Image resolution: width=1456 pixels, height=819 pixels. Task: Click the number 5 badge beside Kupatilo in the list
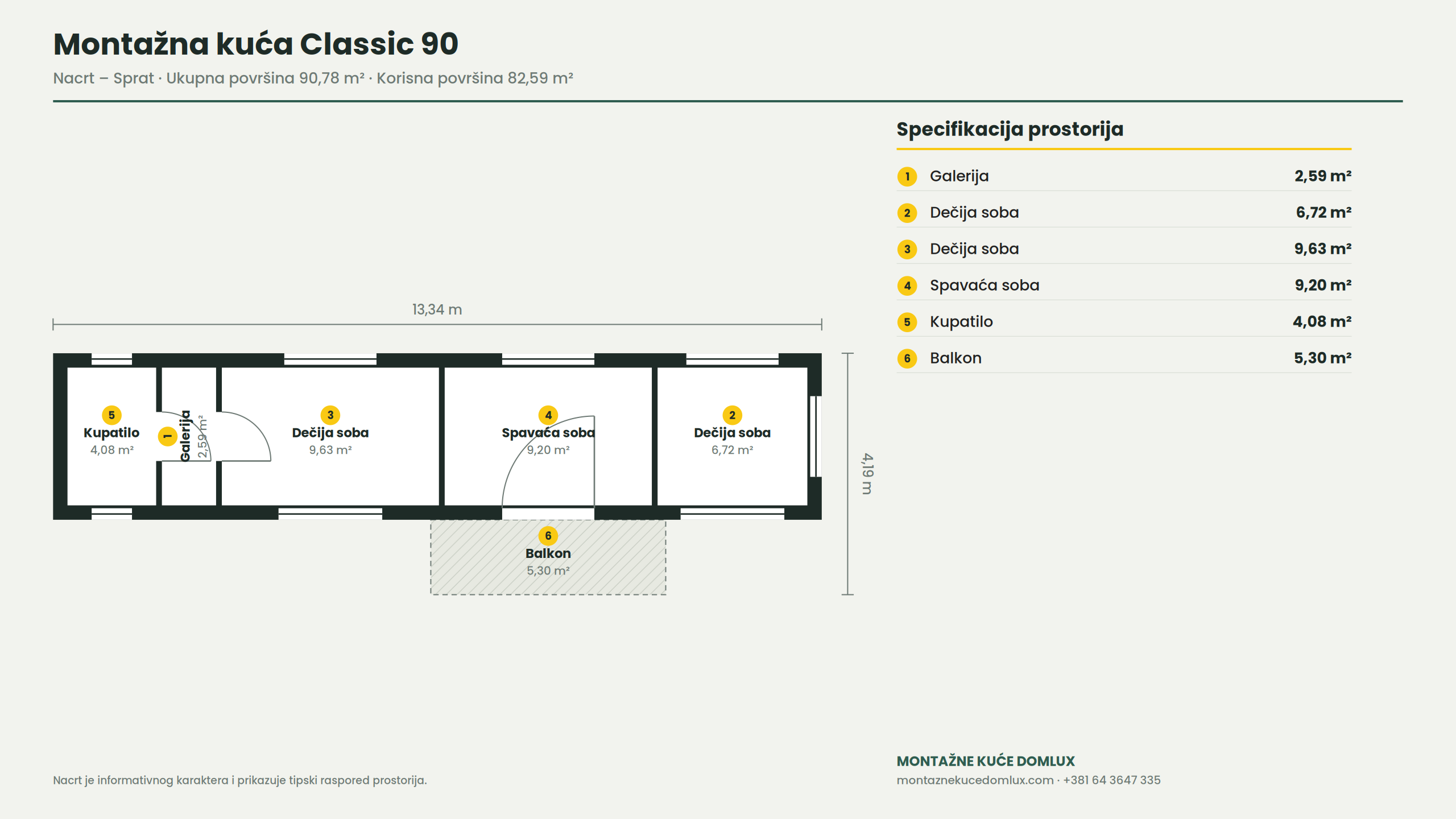(907, 322)
